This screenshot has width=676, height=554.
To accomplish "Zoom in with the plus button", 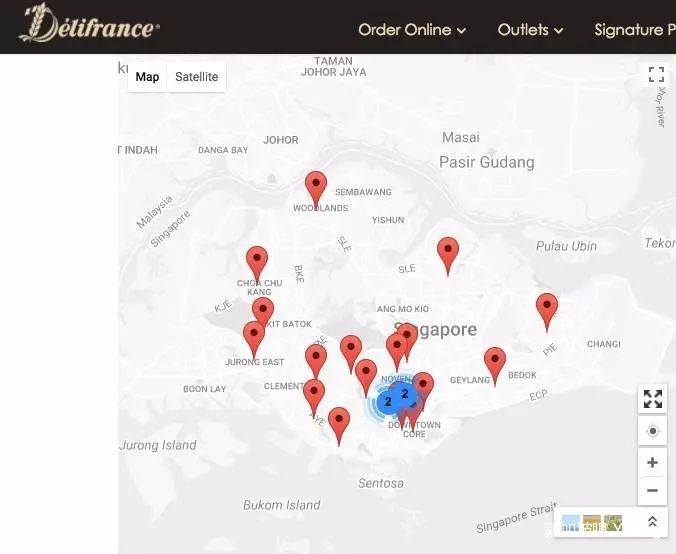I will tap(652, 463).
